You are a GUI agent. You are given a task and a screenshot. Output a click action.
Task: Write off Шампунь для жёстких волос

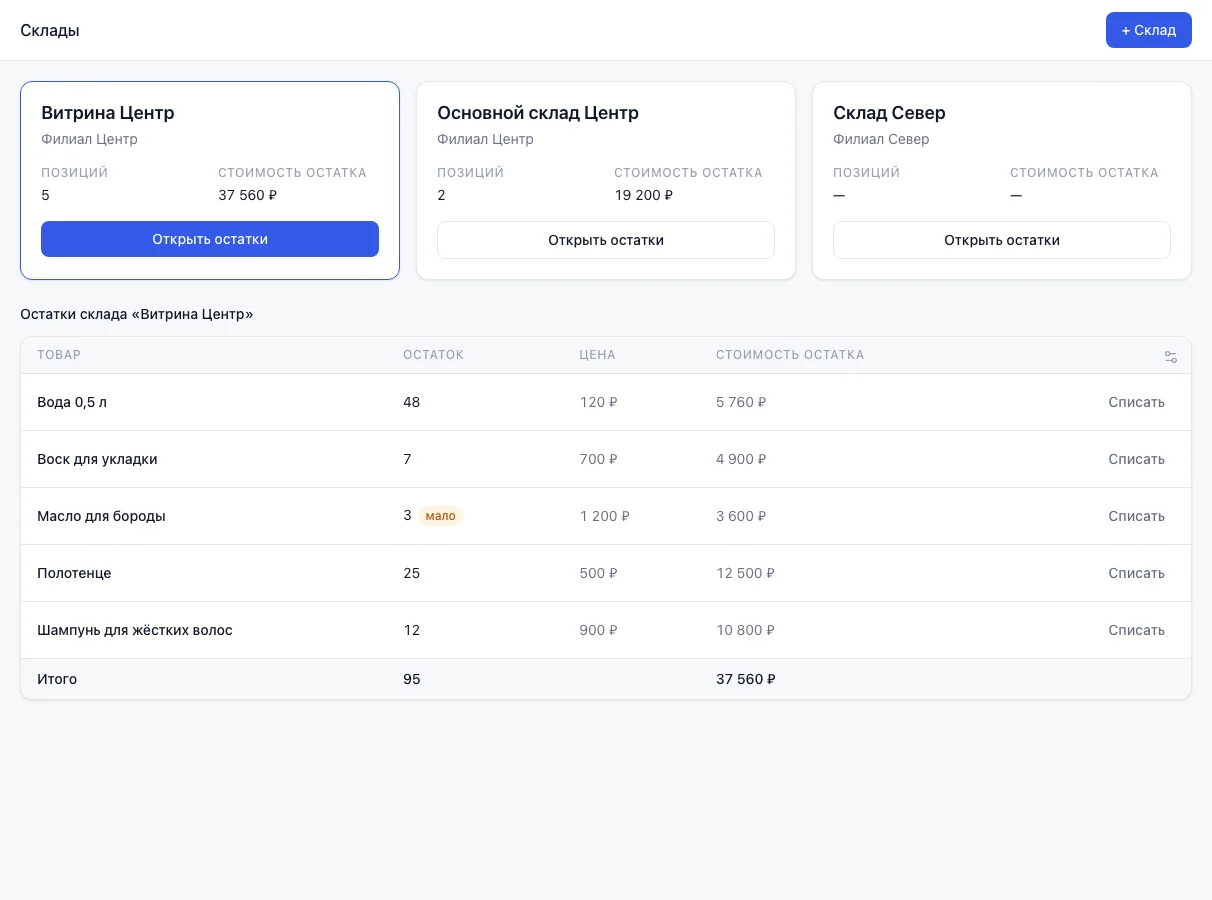point(1136,630)
